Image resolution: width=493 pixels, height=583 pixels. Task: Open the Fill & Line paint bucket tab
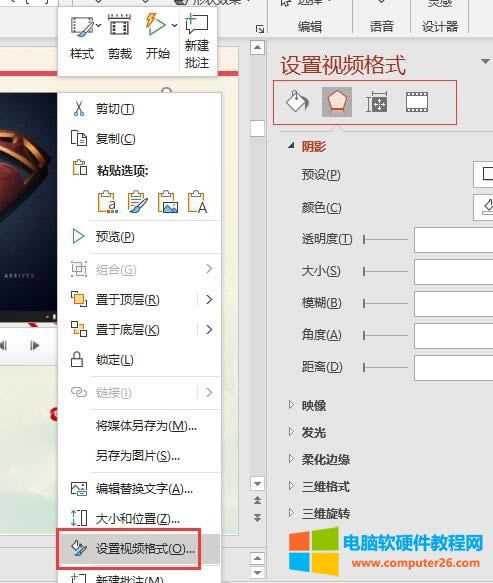[297, 102]
